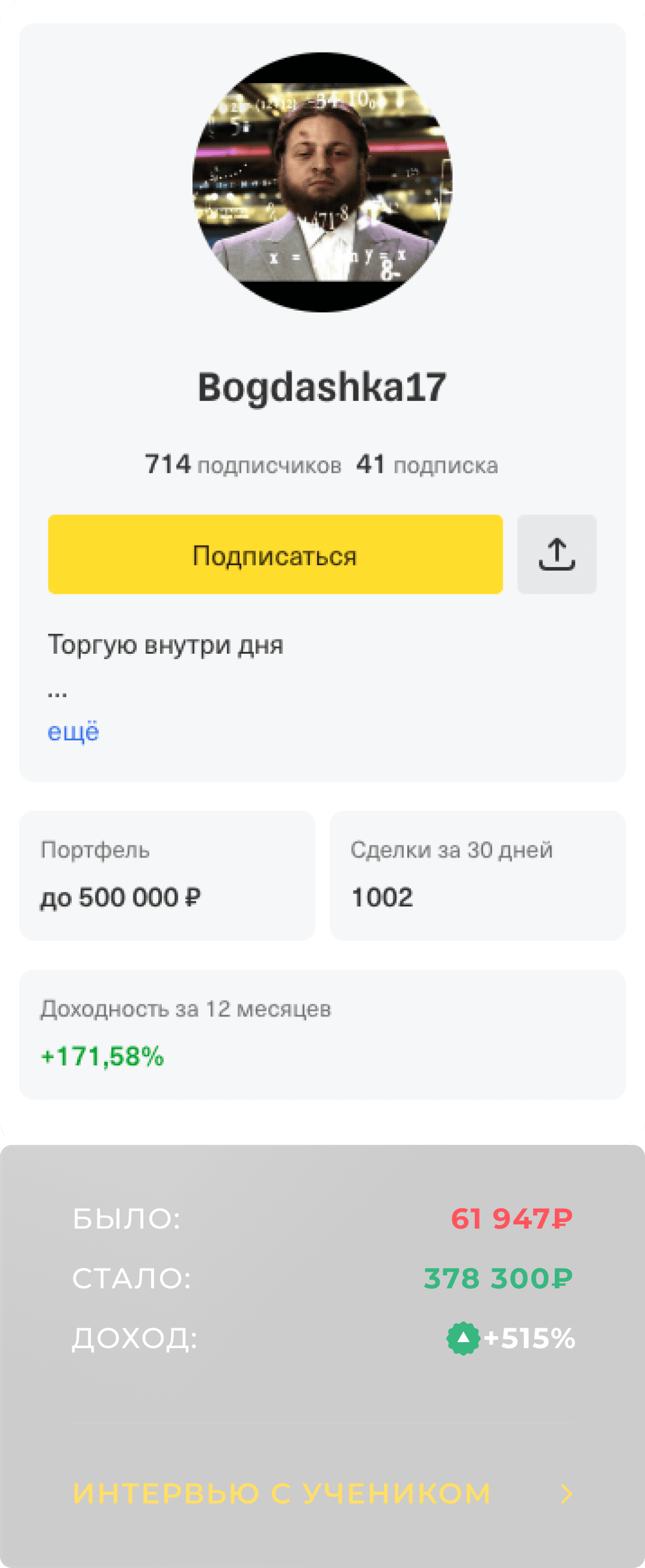Select the Bogdashka17 username heading
Screen dimensions: 645x1568
(x=322, y=387)
